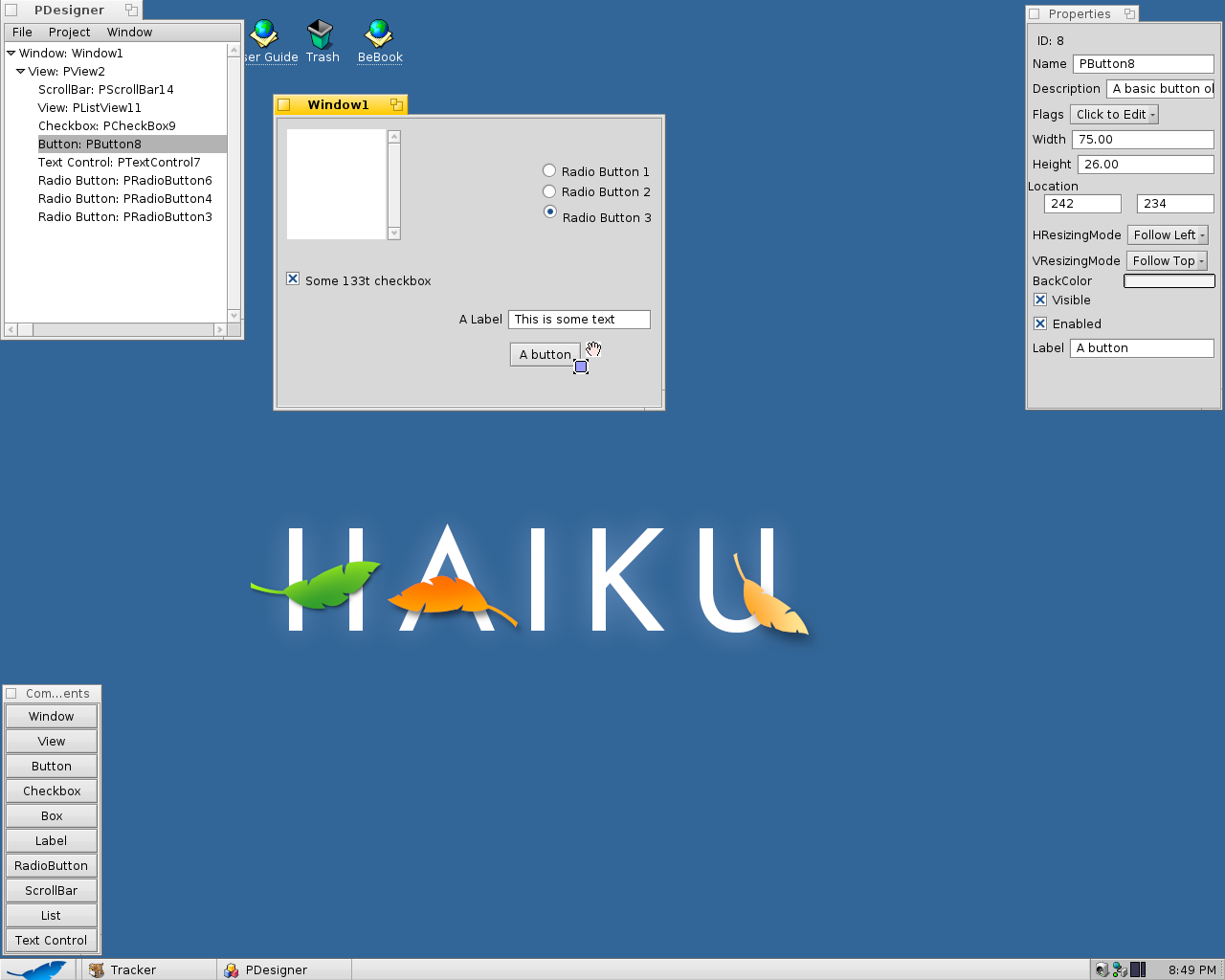
Task: Click the Description field
Action: click(1161, 89)
